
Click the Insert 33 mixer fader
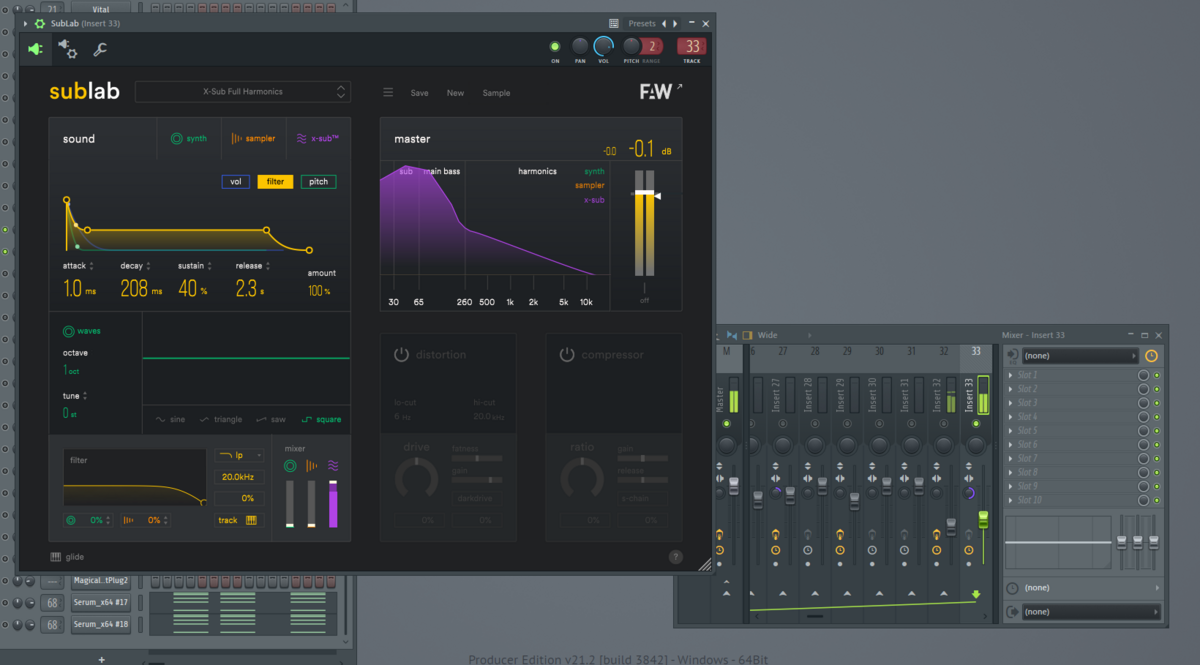(x=983, y=520)
